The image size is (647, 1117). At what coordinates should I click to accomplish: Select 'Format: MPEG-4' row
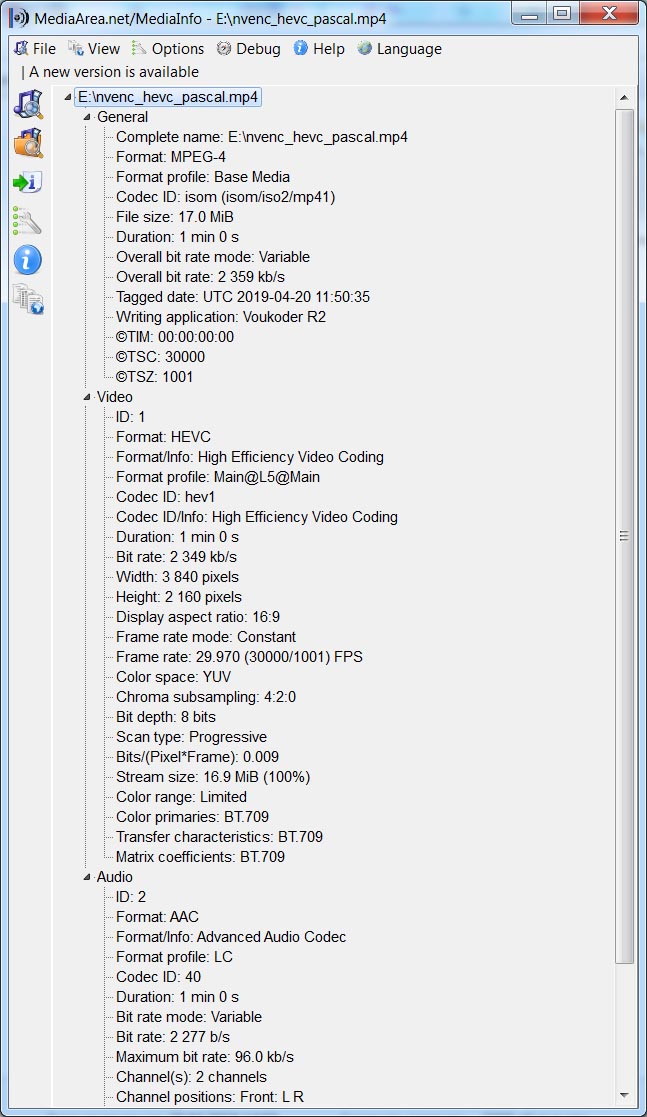point(171,157)
